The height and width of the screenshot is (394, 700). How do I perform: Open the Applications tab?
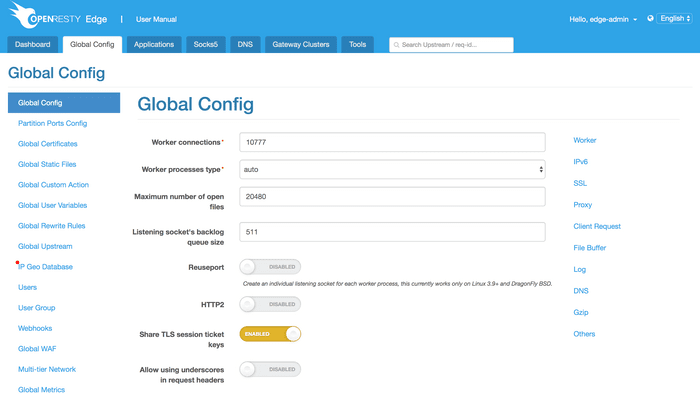(154, 45)
